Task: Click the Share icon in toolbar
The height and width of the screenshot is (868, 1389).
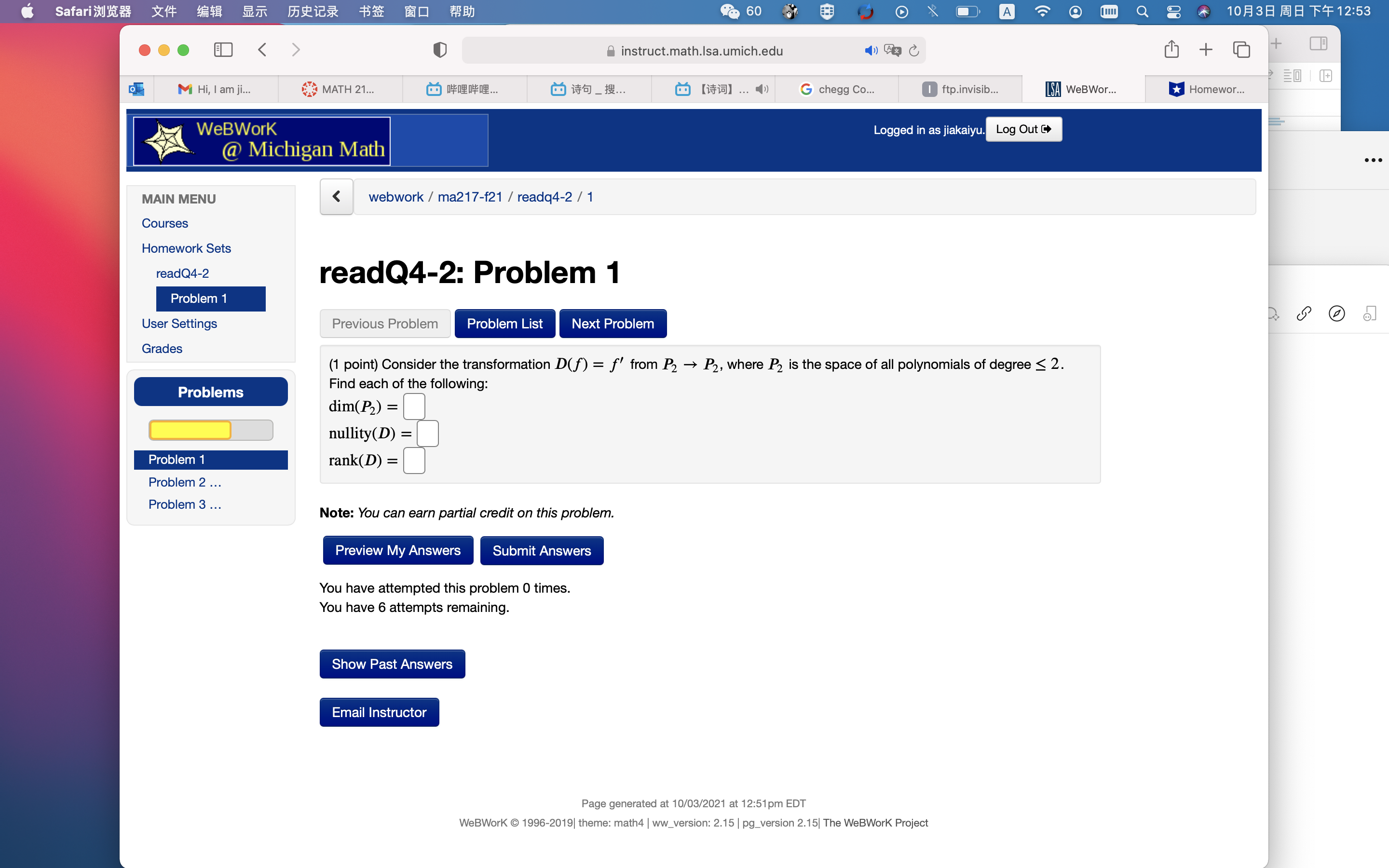Action: coord(1171,50)
